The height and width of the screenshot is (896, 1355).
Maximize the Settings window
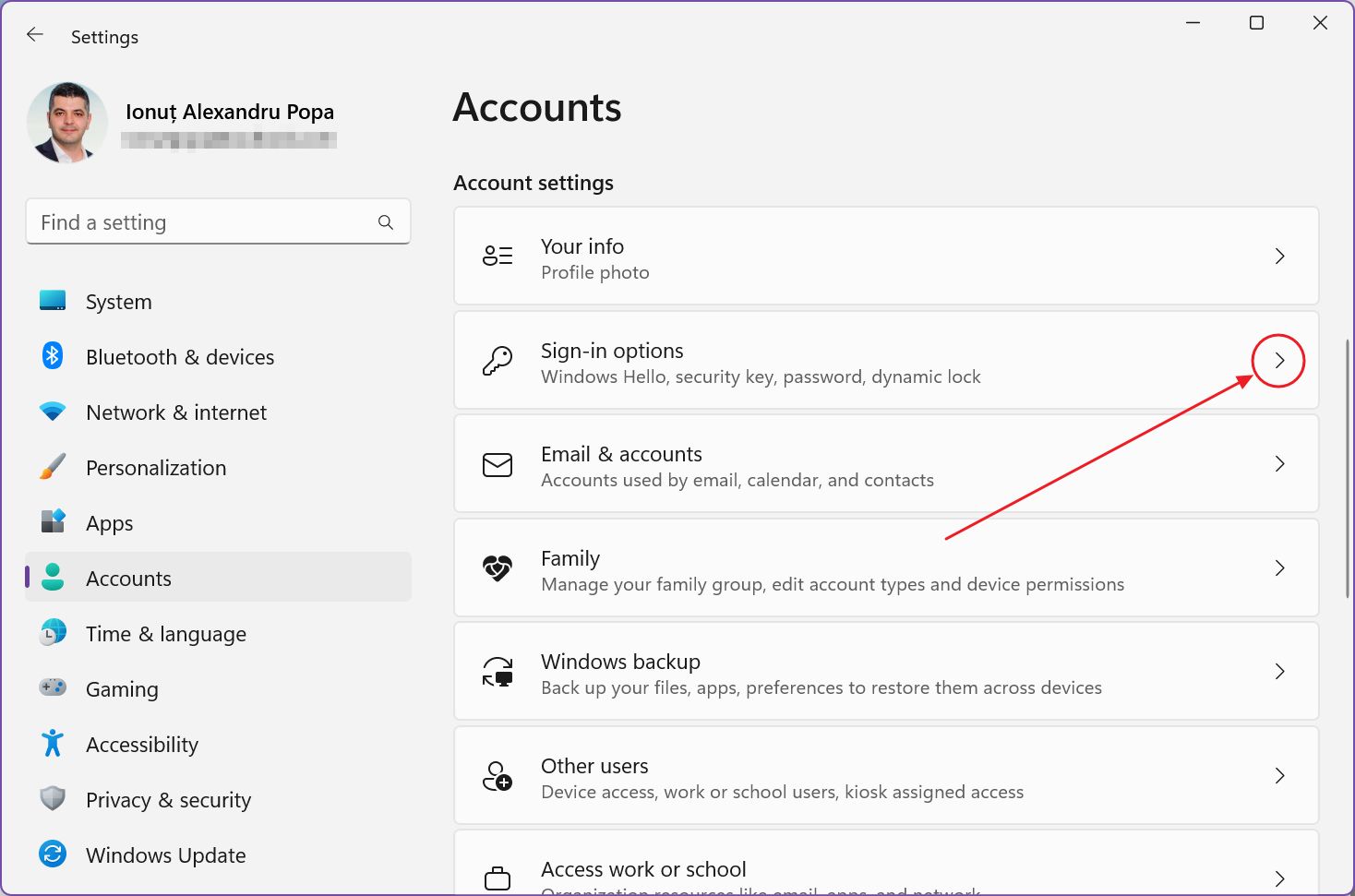click(x=1256, y=22)
